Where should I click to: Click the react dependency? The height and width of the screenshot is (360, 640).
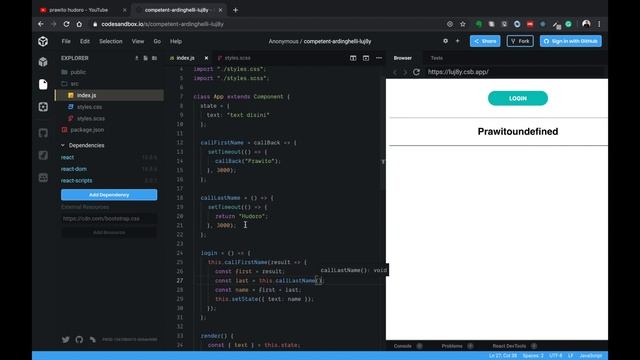click(x=67, y=158)
